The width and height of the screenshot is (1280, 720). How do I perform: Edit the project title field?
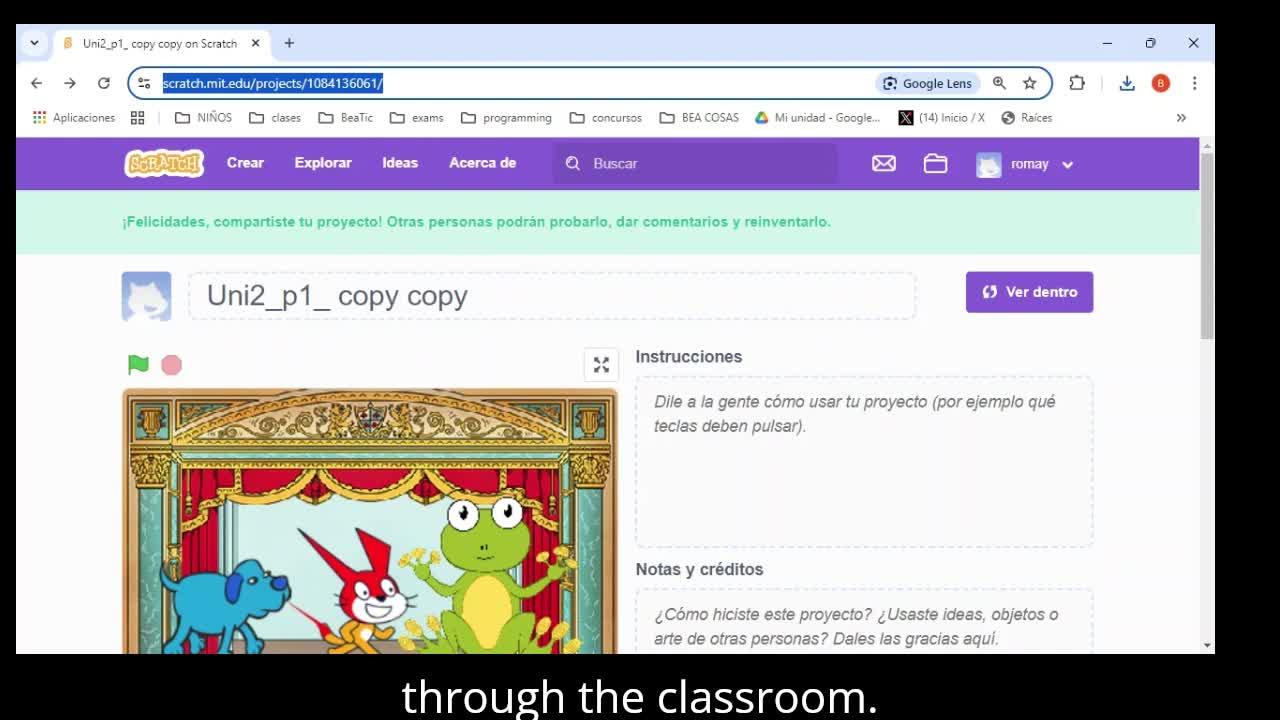(x=552, y=296)
